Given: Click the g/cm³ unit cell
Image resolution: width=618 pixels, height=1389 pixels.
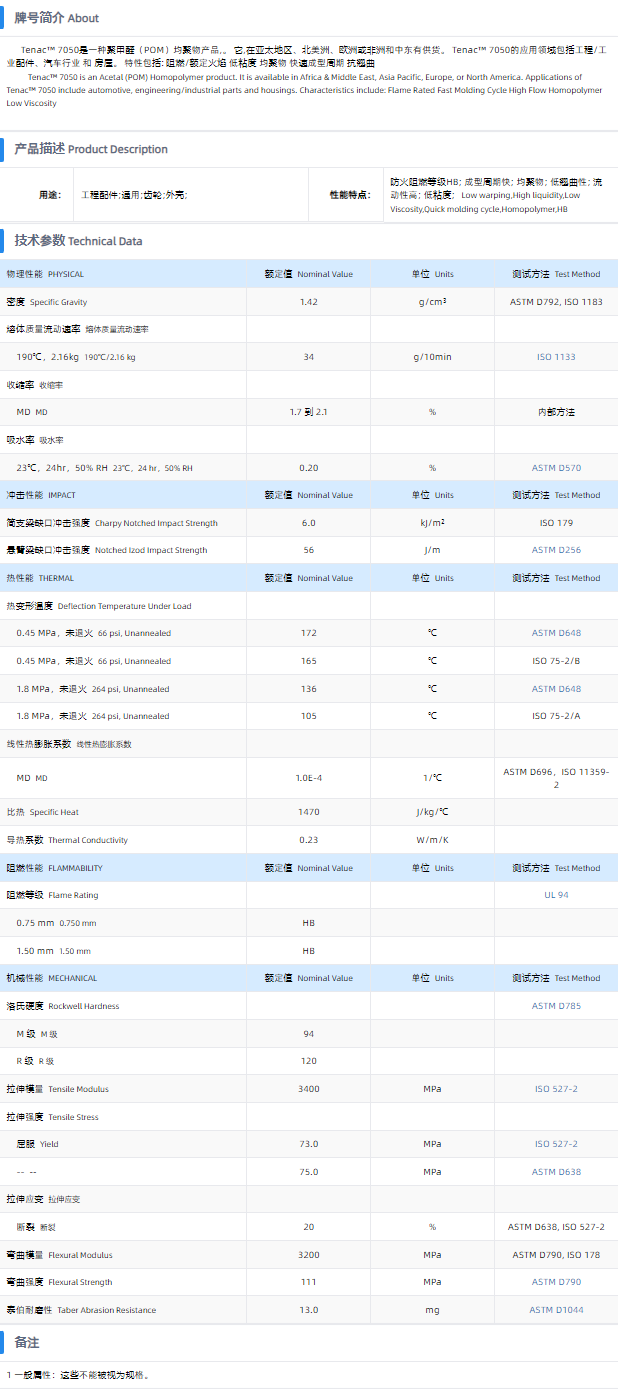Looking at the screenshot, I should [x=433, y=302].
